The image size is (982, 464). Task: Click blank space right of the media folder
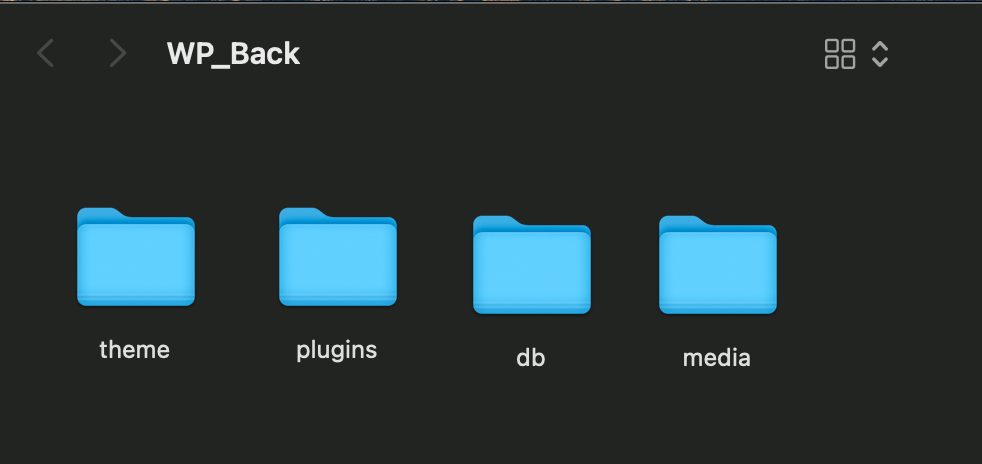(877, 269)
